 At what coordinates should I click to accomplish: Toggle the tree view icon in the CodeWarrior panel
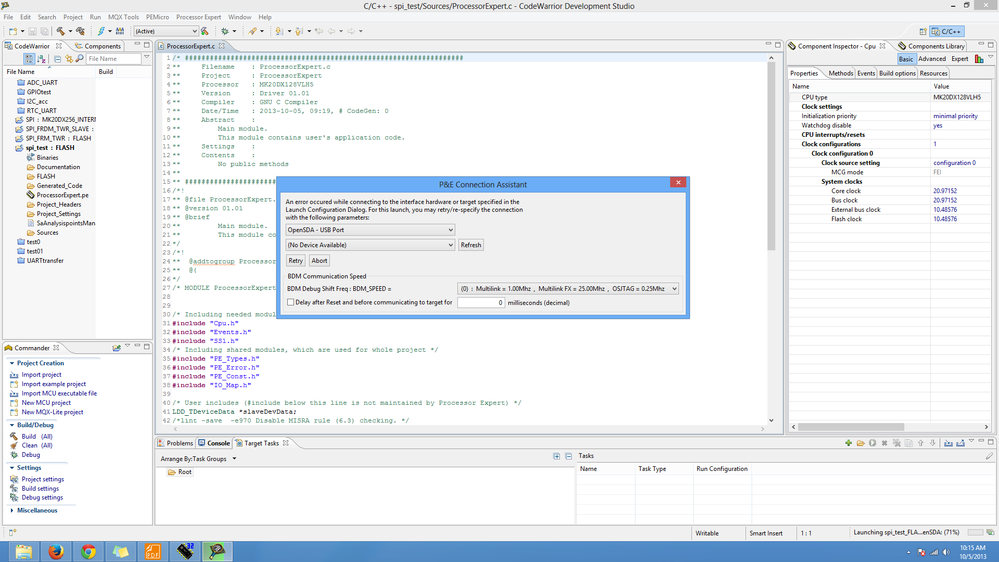[x=29, y=59]
